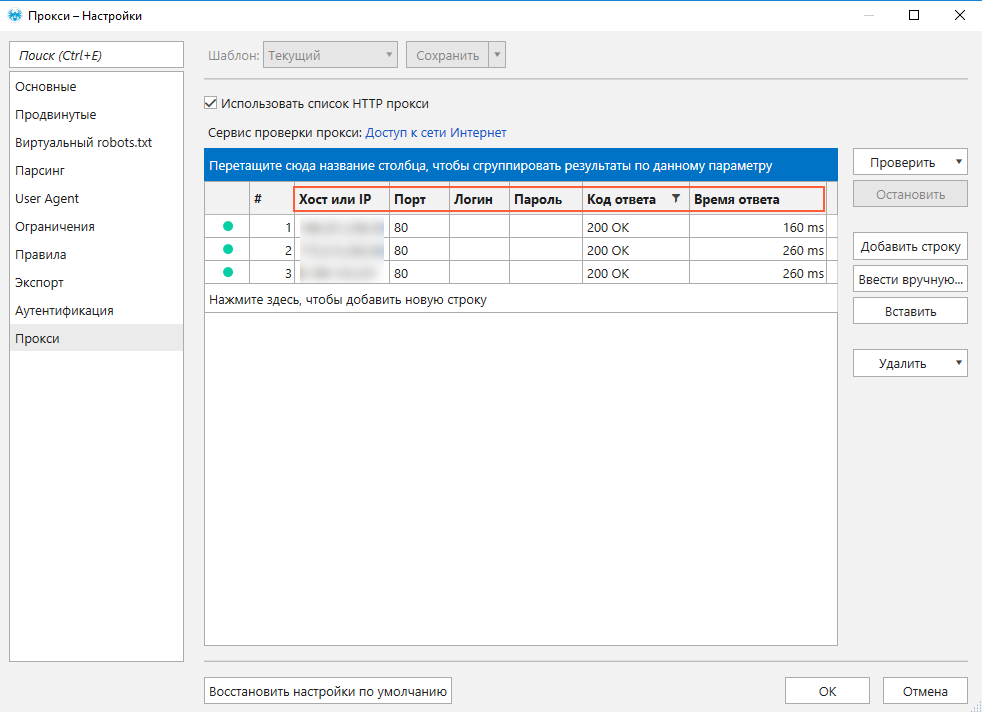The width and height of the screenshot is (982, 712).
Task: Select the 200 OK cell in row 1
Action: tap(636, 227)
